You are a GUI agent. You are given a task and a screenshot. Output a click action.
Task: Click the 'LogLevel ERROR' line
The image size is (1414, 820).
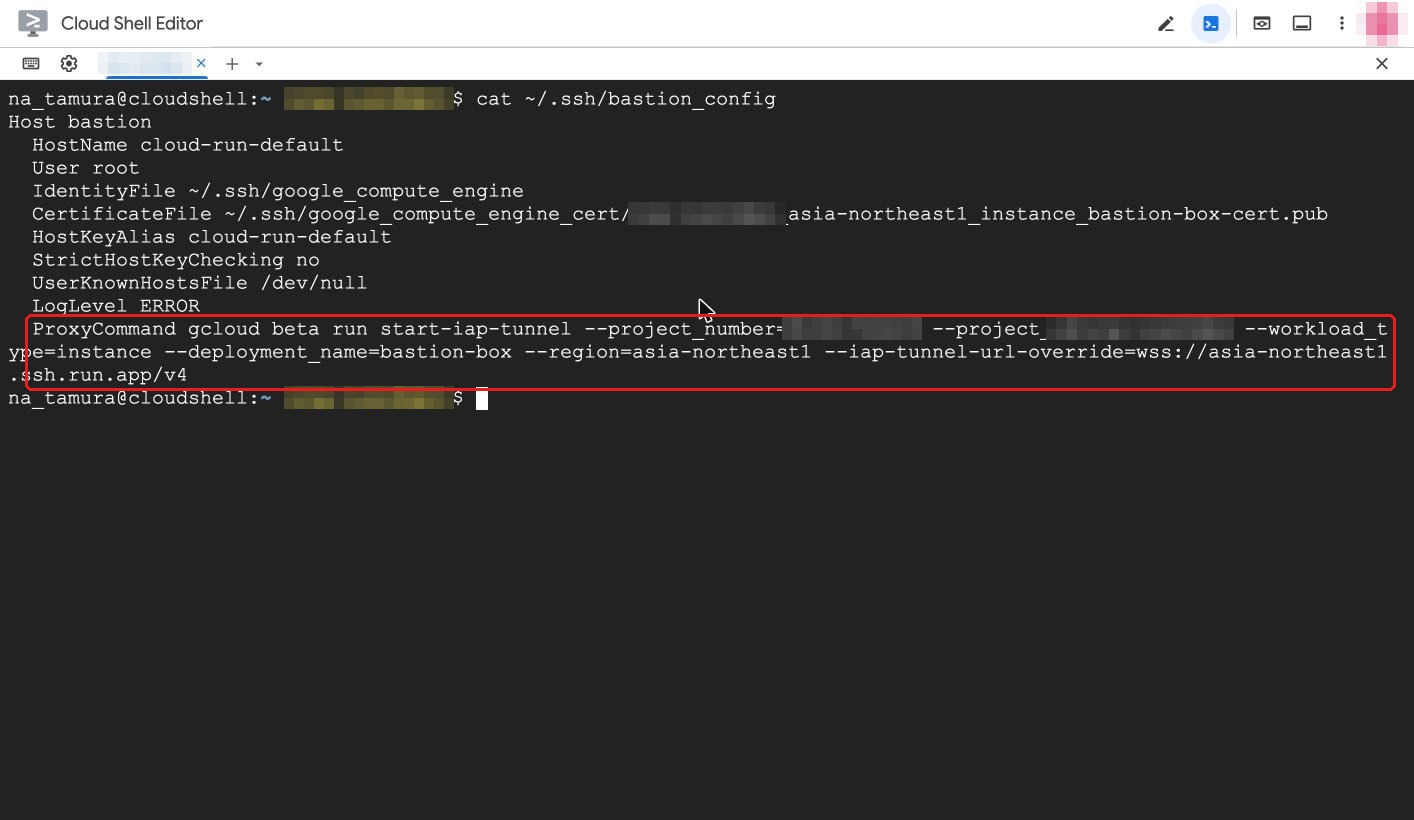tap(116, 306)
